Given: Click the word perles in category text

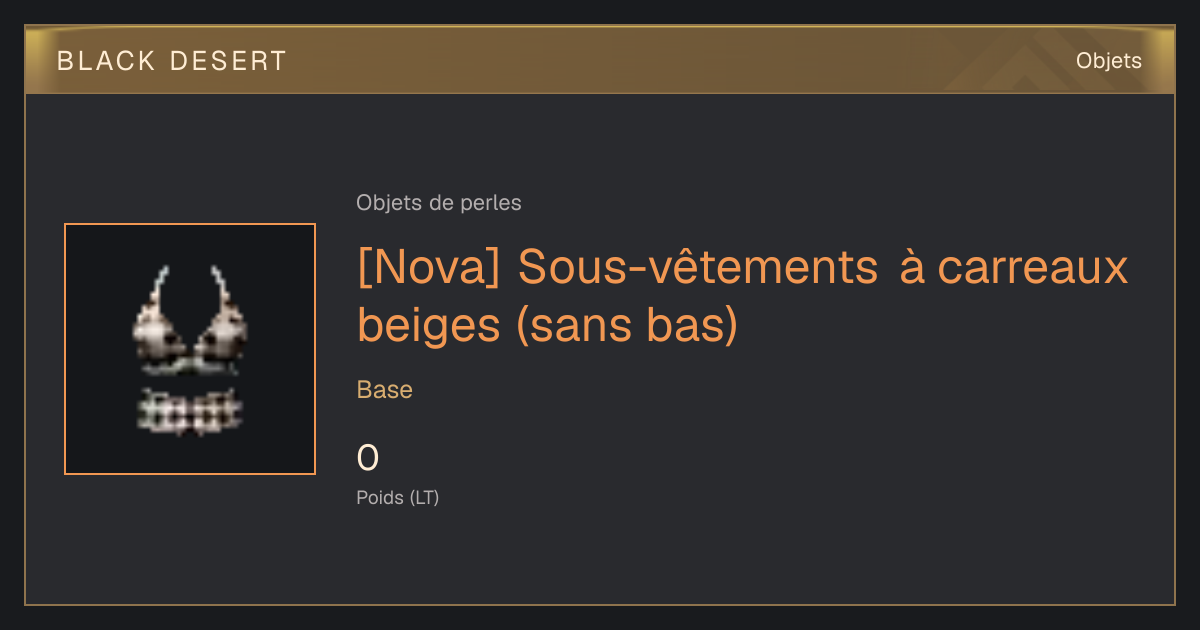Looking at the screenshot, I should pos(491,203).
